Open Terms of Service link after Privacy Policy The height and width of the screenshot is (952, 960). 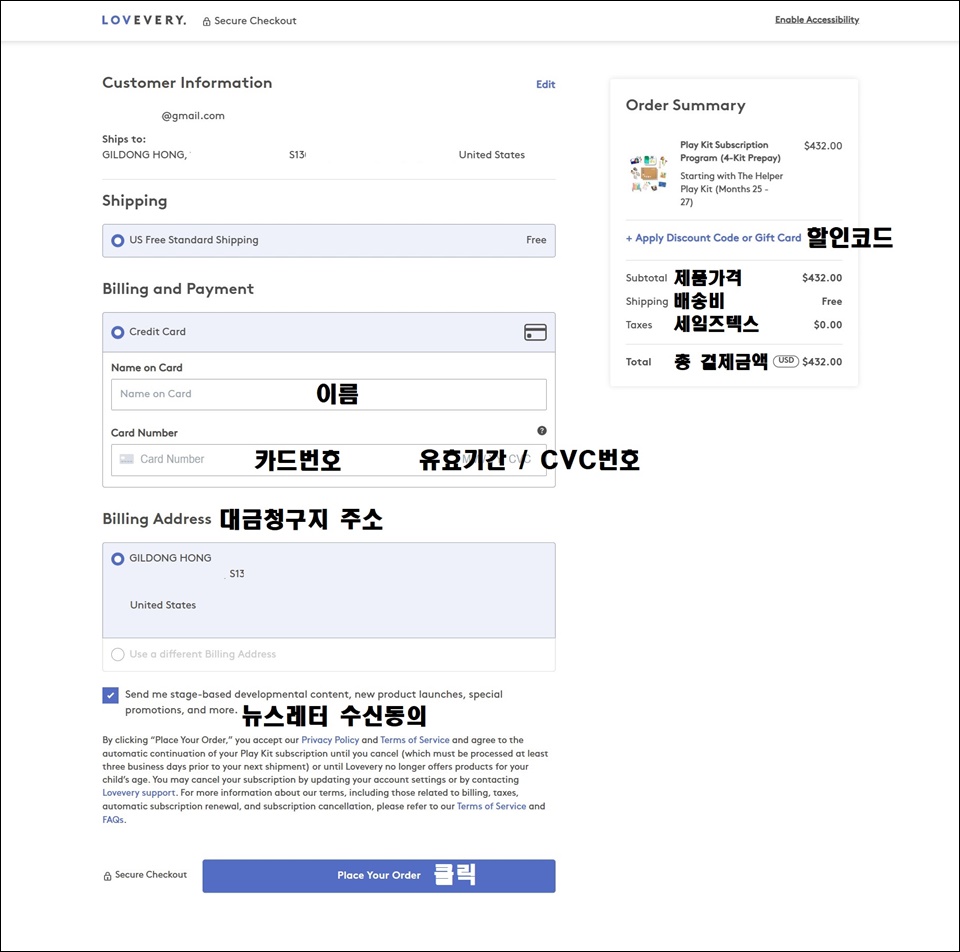click(414, 740)
